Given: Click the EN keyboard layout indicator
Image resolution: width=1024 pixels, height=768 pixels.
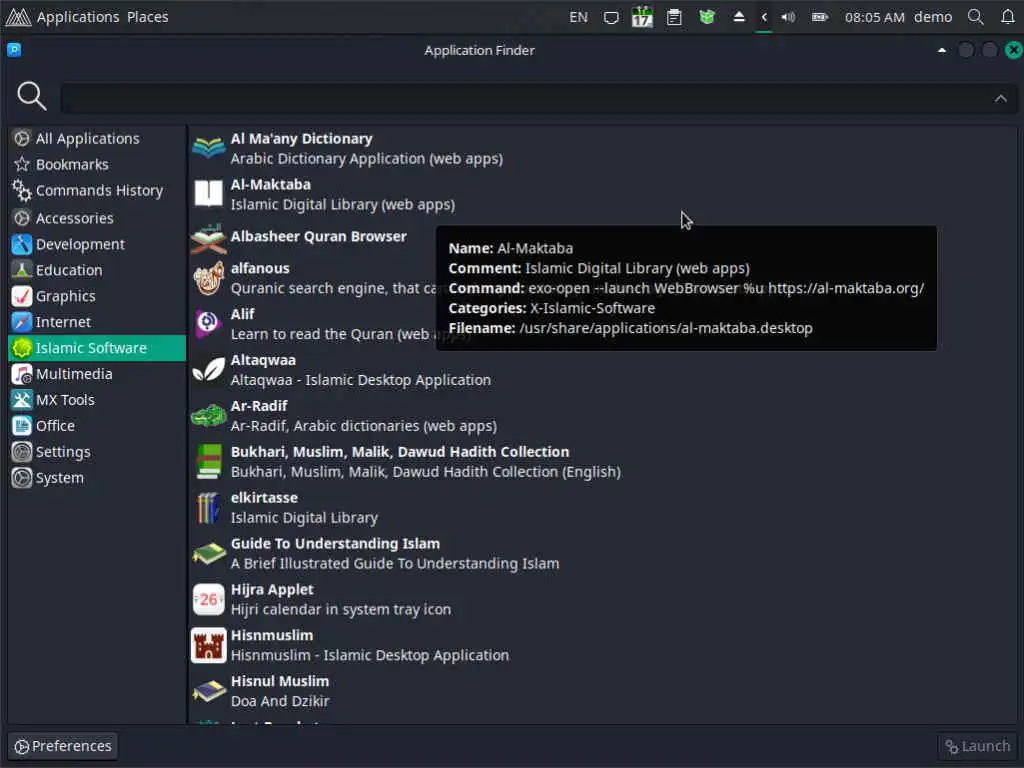Looking at the screenshot, I should tap(578, 17).
